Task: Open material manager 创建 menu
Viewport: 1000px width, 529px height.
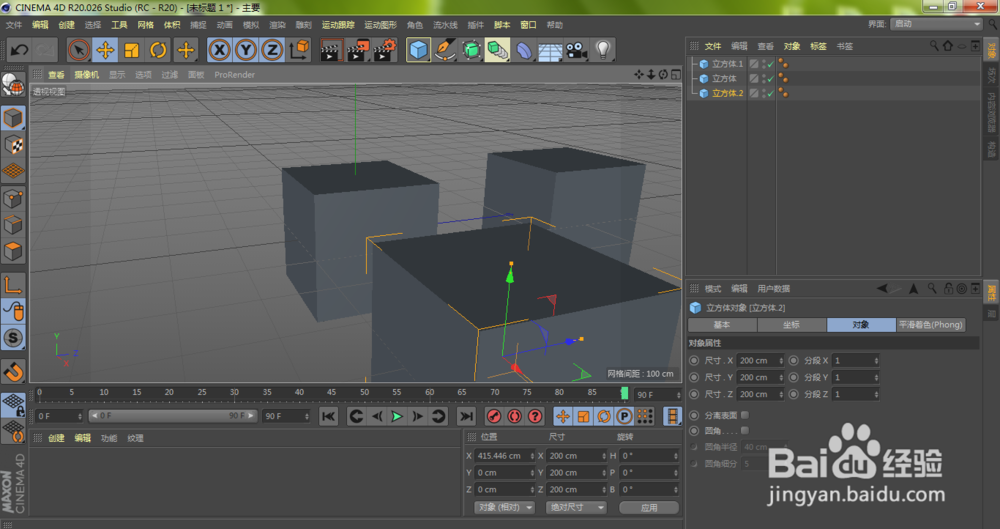Action: [x=56, y=438]
